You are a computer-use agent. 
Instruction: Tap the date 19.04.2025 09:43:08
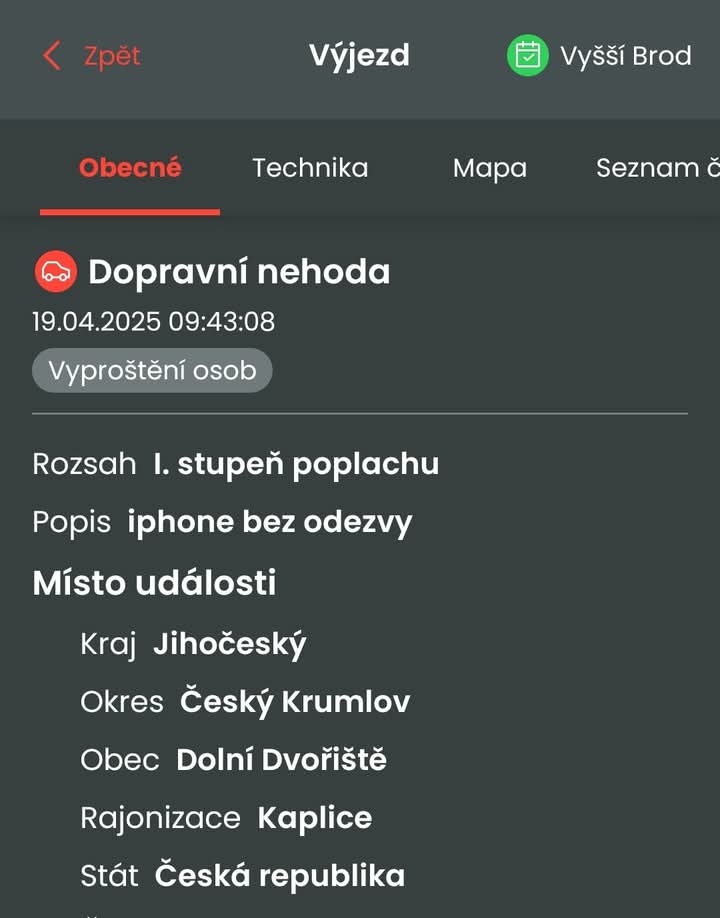153,321
